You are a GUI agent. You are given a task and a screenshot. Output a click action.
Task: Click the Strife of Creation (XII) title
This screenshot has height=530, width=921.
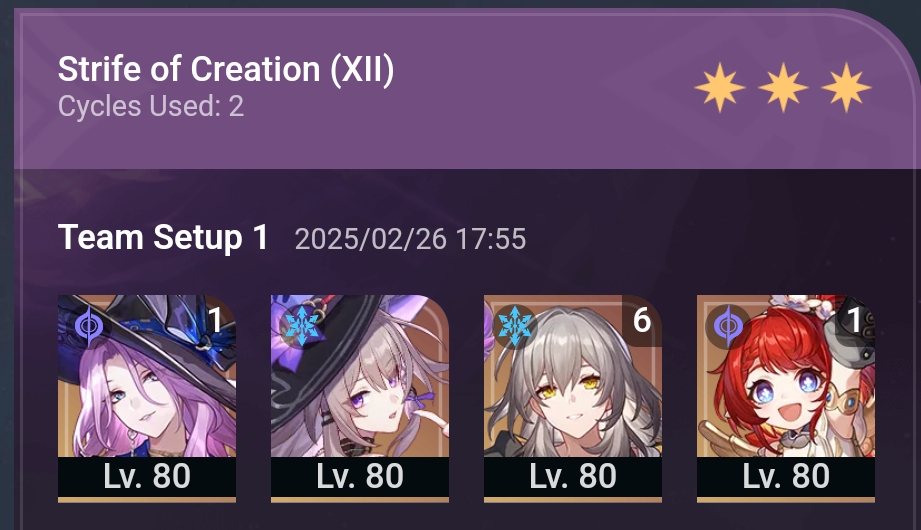[x=226, y=70]
